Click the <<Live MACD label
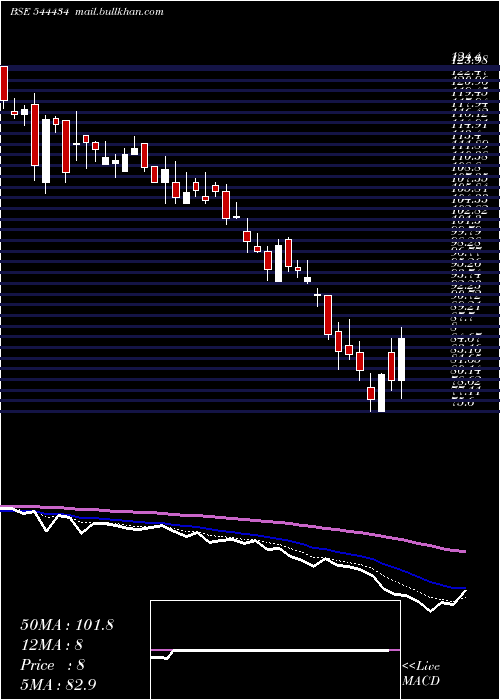The height and width of the screenshot is (700, 500). tap(421, 674)
